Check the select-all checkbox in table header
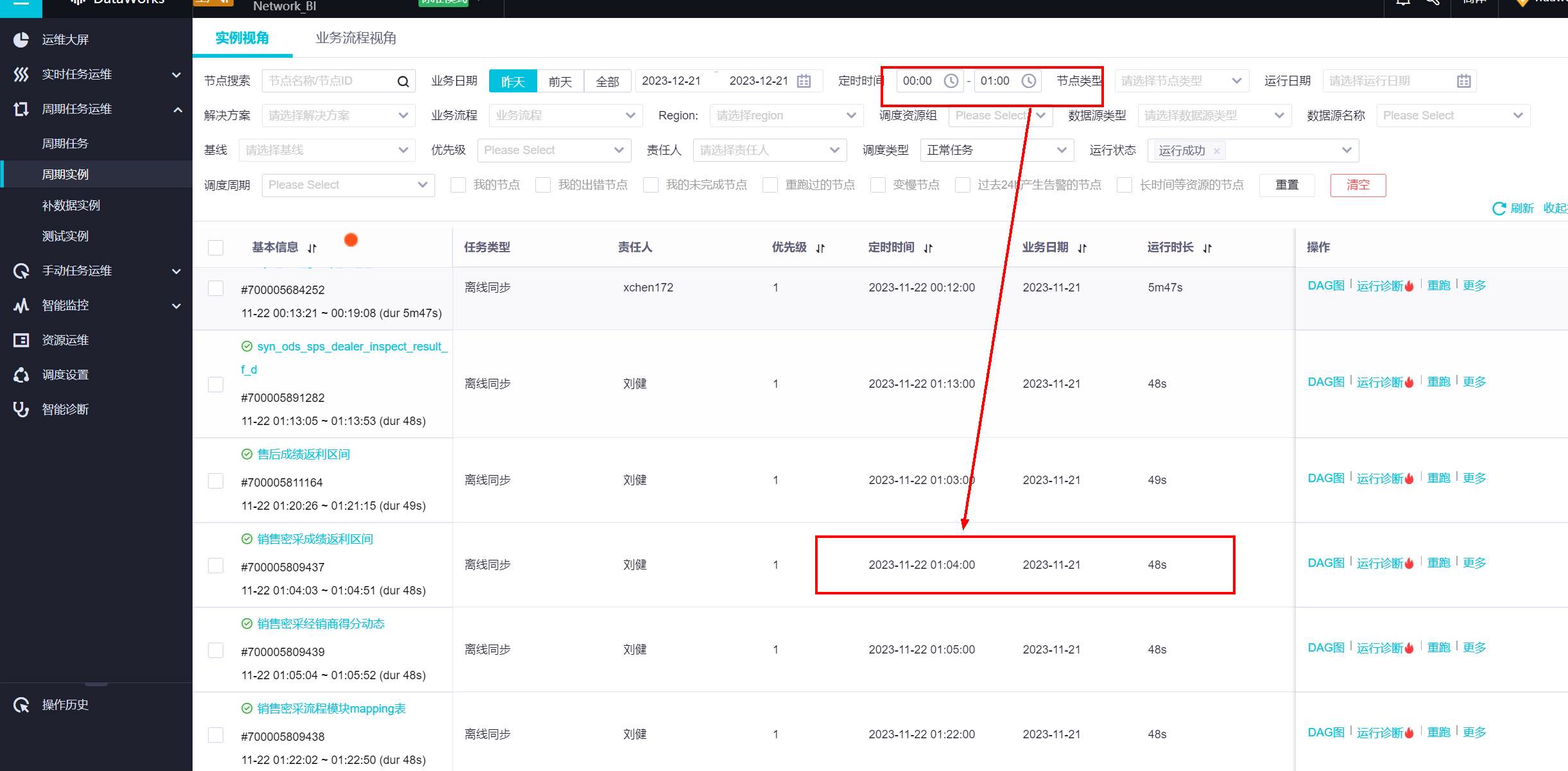This screenshot has height=771, width=1568. click(x=216, y=248)
